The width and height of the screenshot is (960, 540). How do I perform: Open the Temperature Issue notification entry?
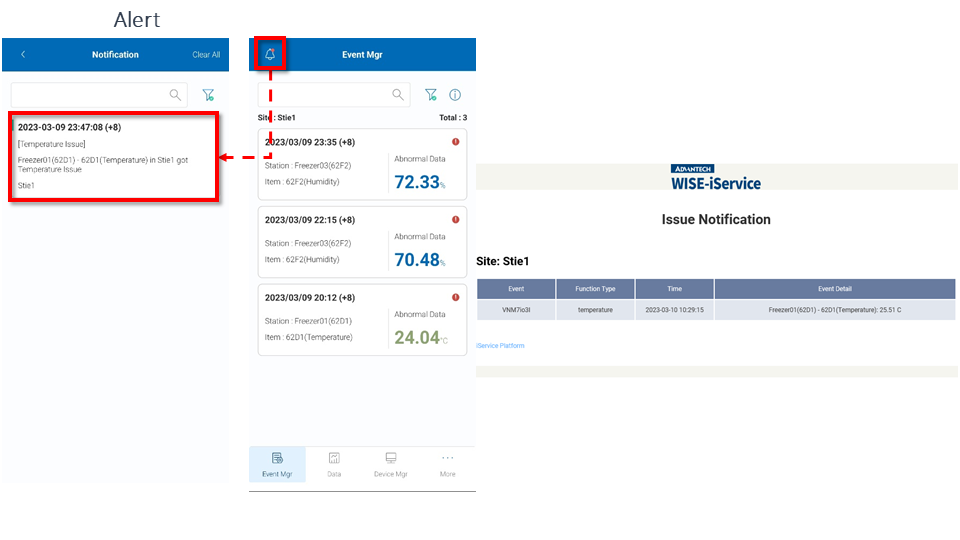(x=113, y=157)
